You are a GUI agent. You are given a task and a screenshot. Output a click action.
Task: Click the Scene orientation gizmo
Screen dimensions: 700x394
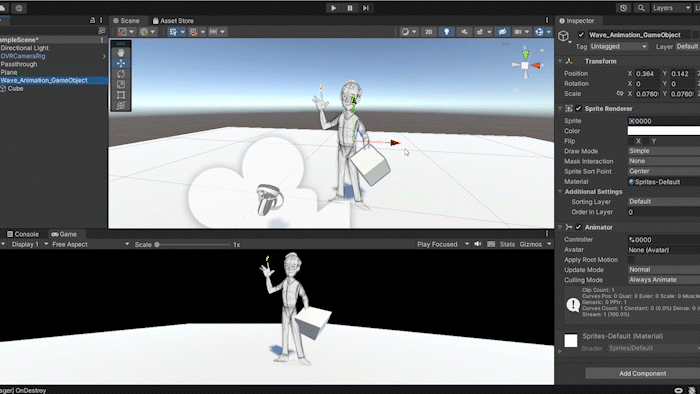(x=526, y=66)
